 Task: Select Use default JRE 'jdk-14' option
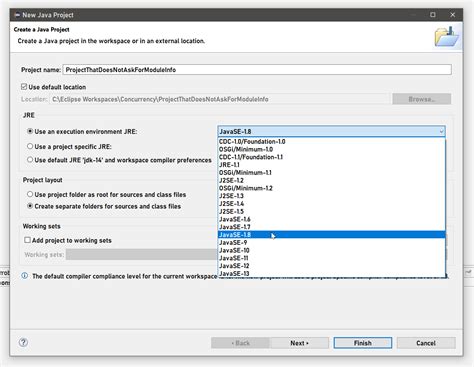(30, 160)
